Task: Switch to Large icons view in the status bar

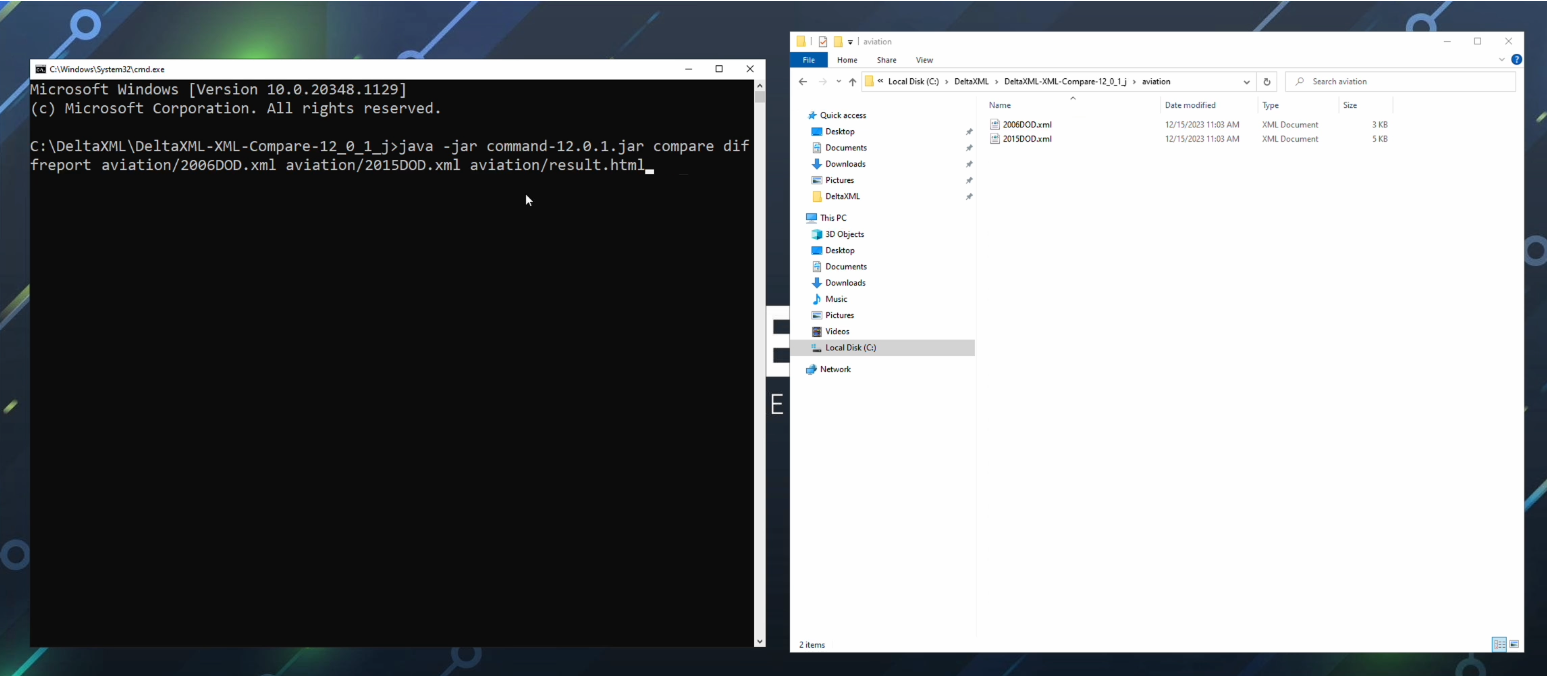Action: tap(1514, 645)
